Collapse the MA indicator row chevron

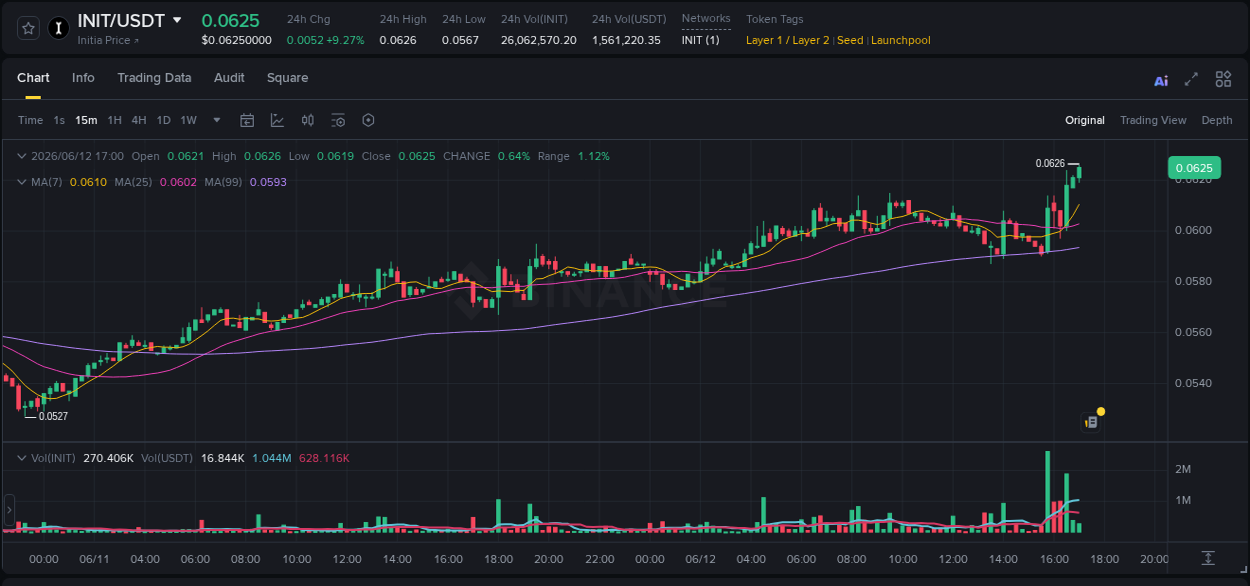pos(22,182)
